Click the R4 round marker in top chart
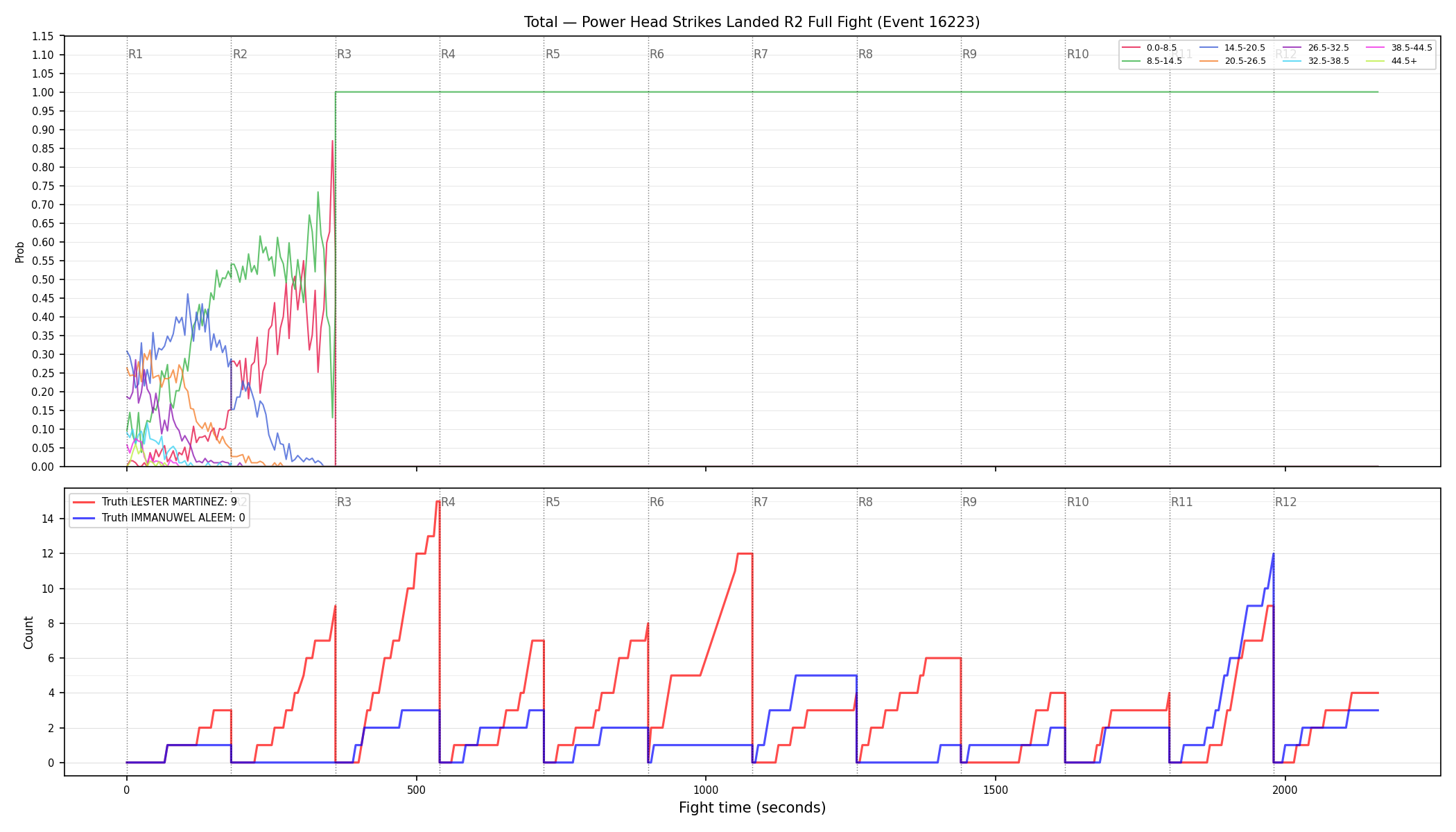Image resolution: width=1456 pixels, height=832 pixels. [448, 54]
